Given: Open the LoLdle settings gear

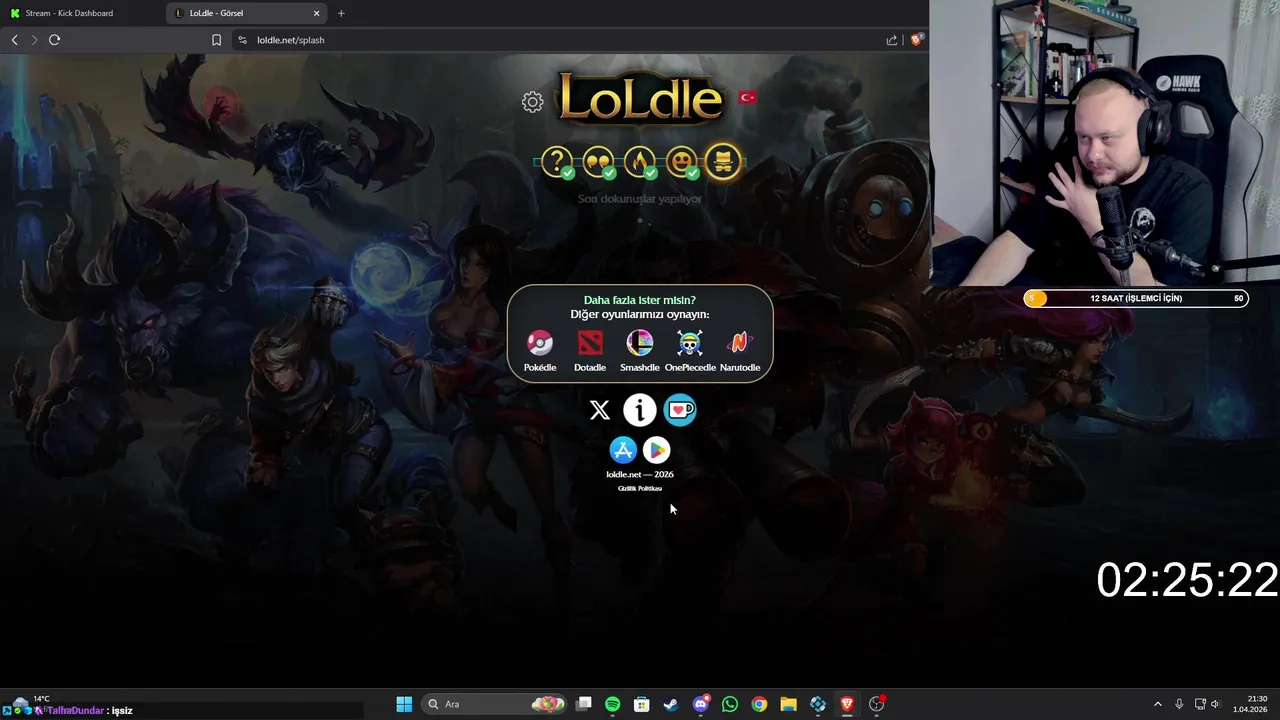Looking at the screenshot, I should pos(532,102).
